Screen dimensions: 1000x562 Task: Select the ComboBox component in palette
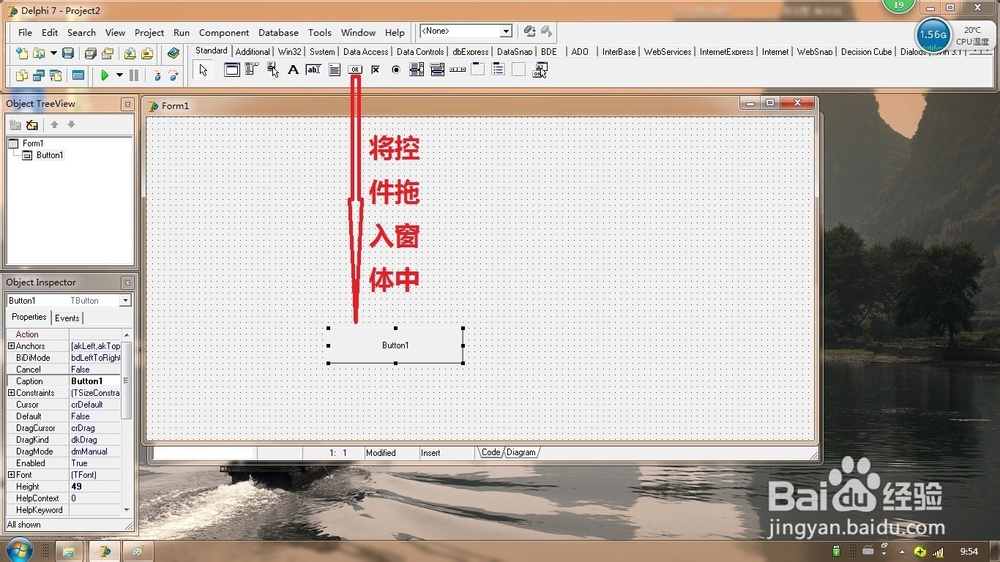(437, 70)
